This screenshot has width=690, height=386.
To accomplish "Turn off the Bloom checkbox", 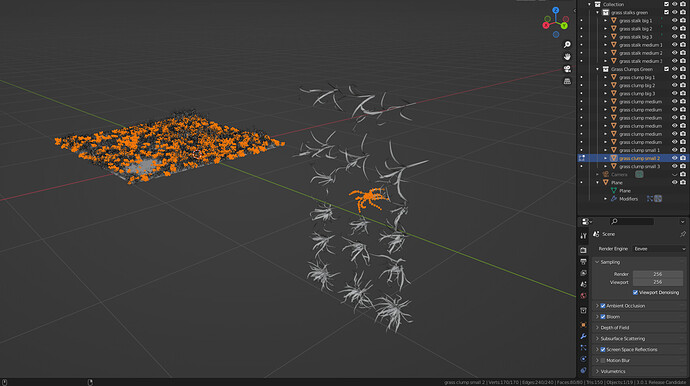I will click(x=603, y=316).
